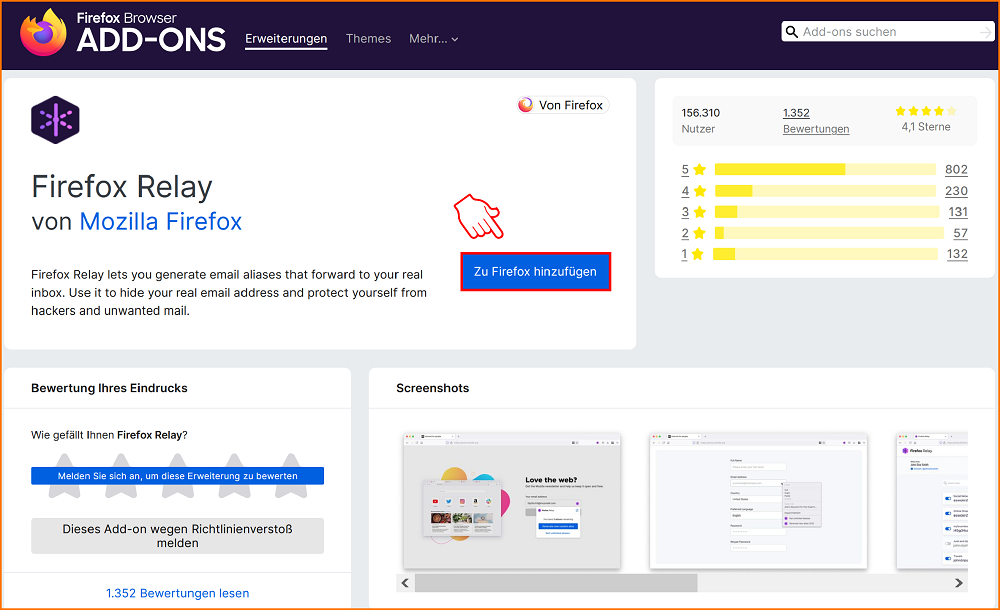
Task: Submit search with the arrow icon
Action: click(x=985, y=32)
